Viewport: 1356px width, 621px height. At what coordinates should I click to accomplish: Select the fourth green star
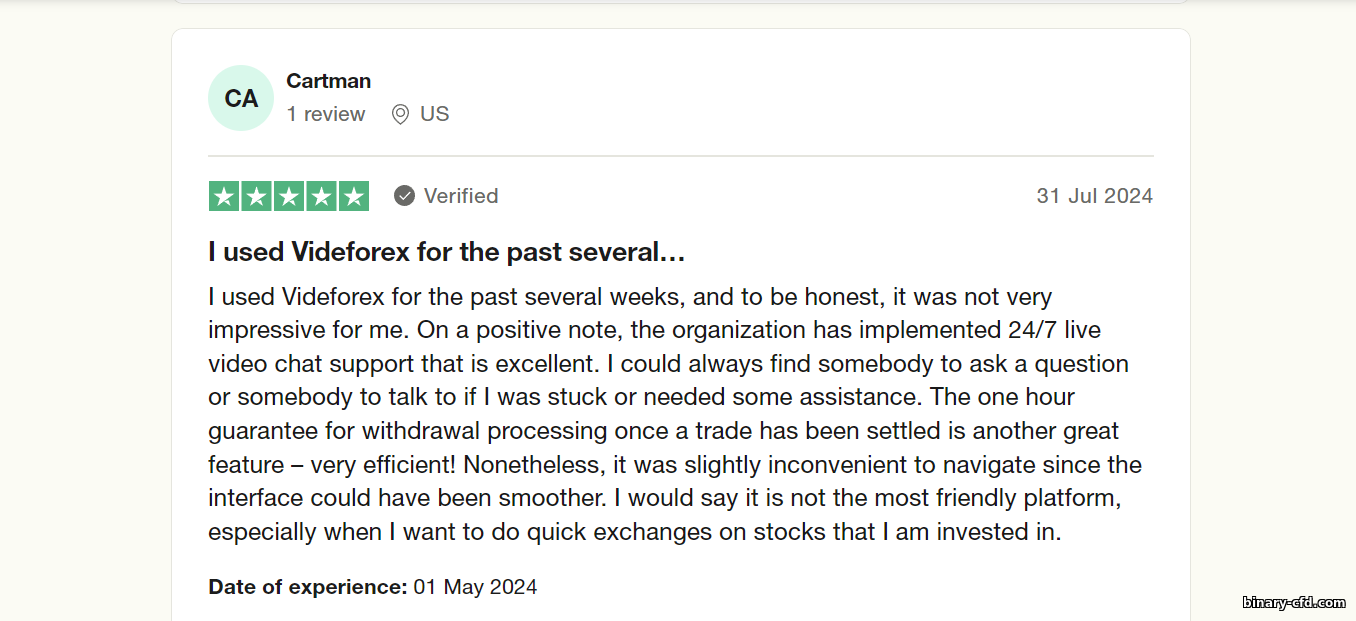[x=321, y=196]
